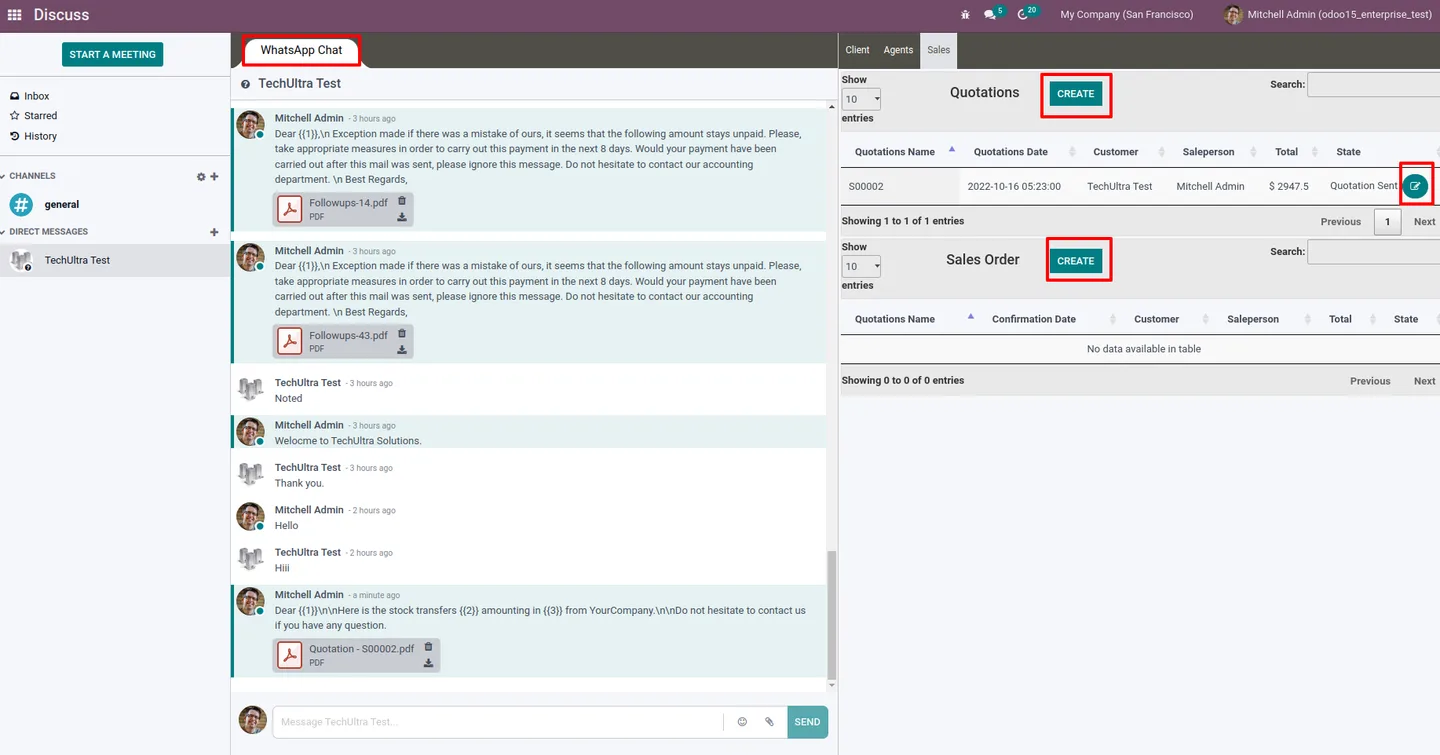Click Sales Order search field

pos(1373,252)
